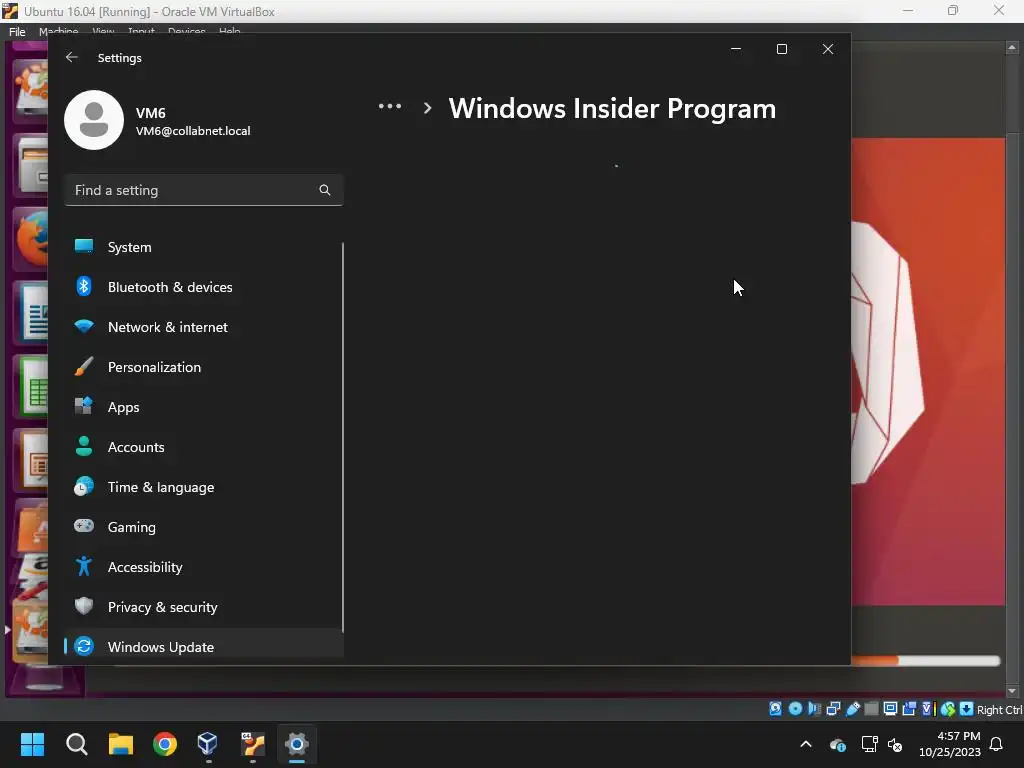Open Apps settings

[x=204, y=407]
